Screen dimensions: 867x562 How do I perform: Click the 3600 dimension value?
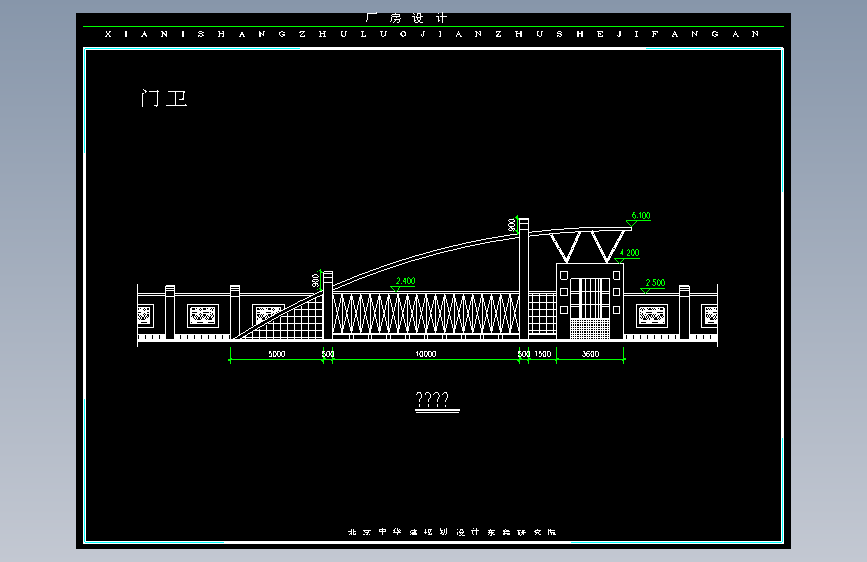[x=590, y=354]
